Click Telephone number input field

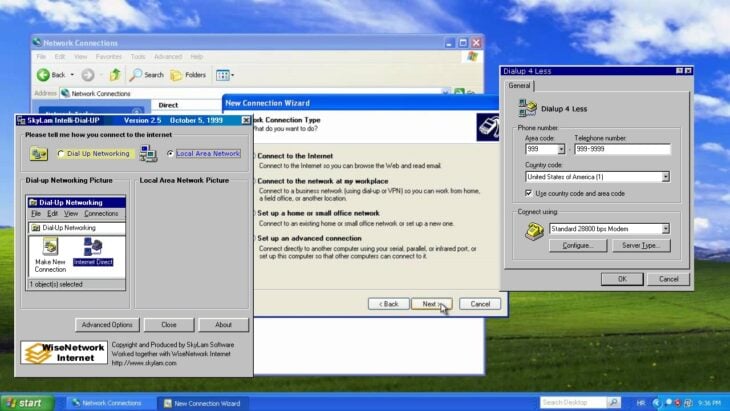622,149
